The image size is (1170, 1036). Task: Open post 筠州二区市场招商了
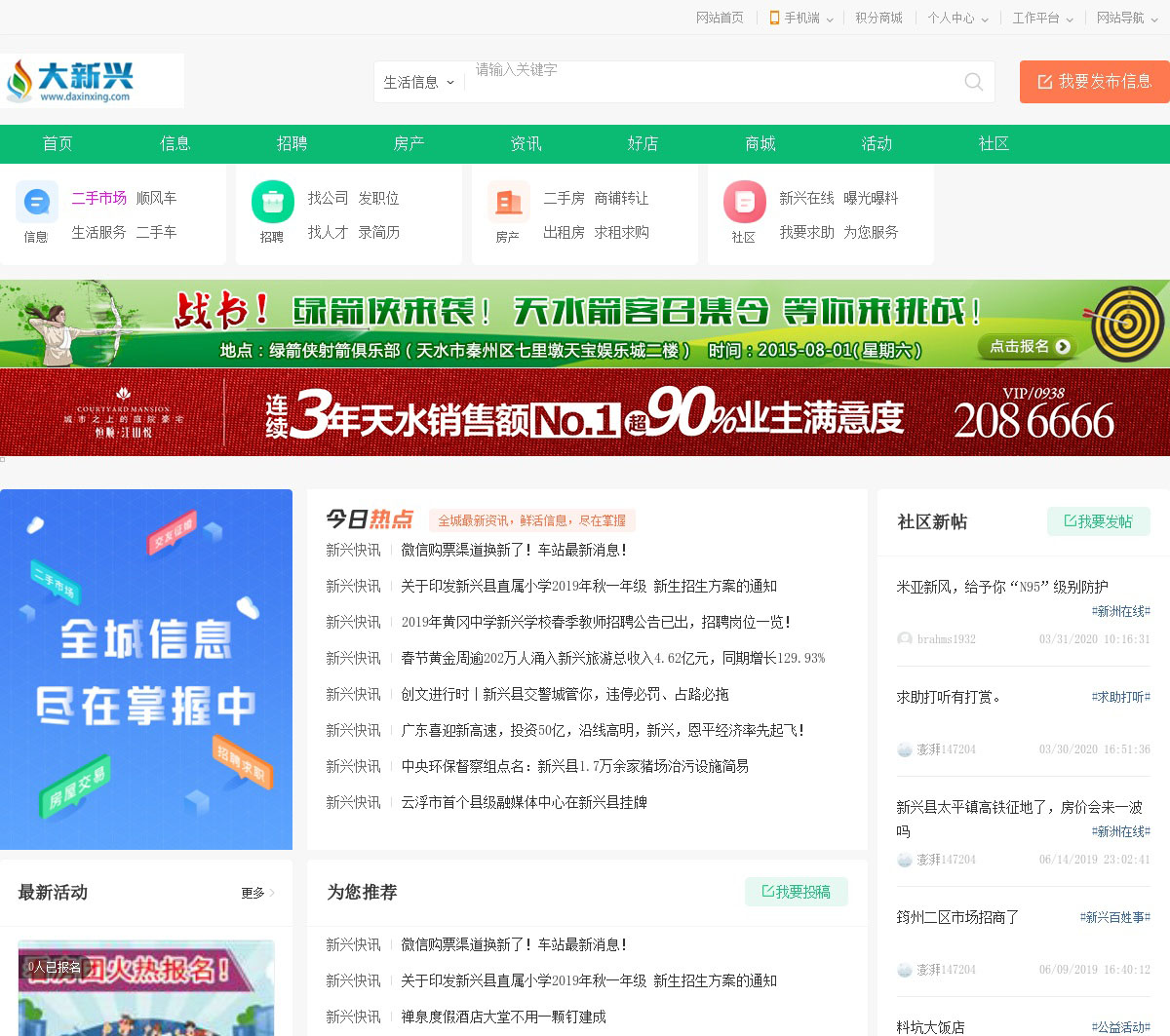coord(957,917)
